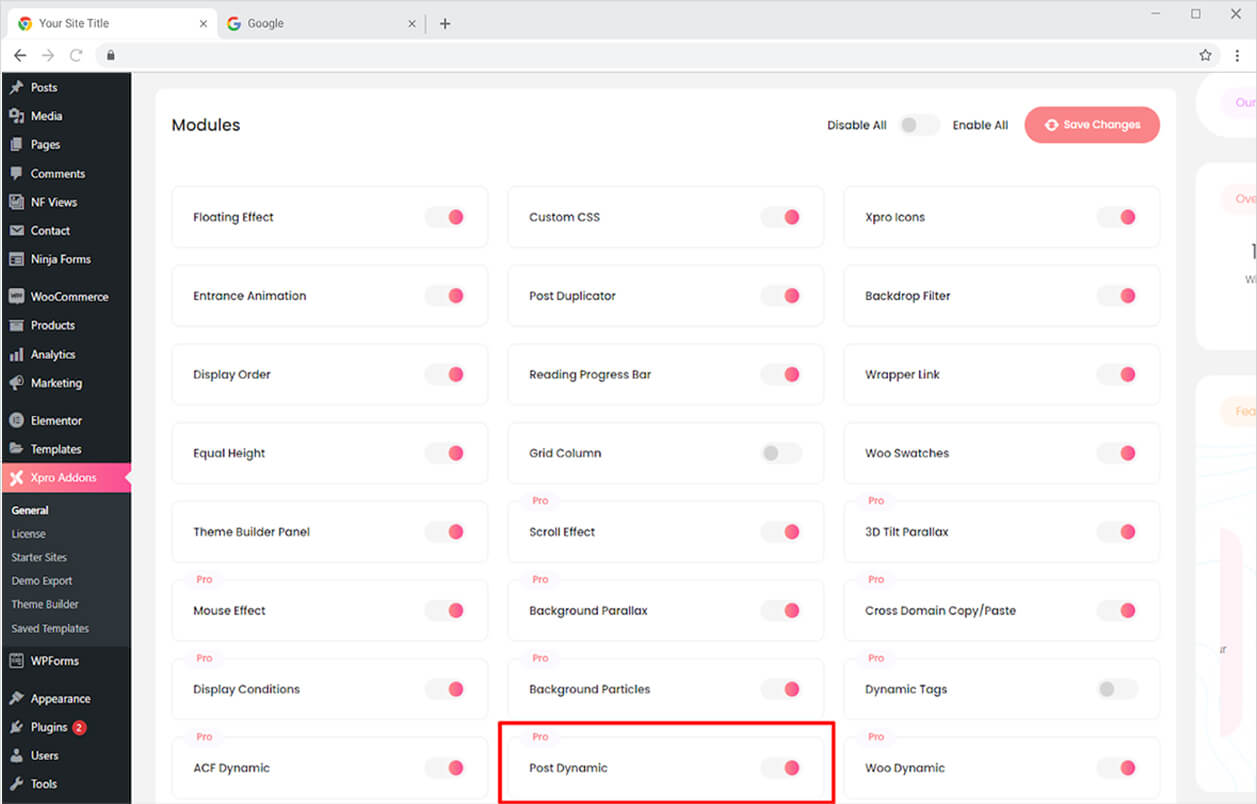The height and width of the screenshot is (804, 1257).
Task: Open the License submenu item
Action: tap(29, 534)
